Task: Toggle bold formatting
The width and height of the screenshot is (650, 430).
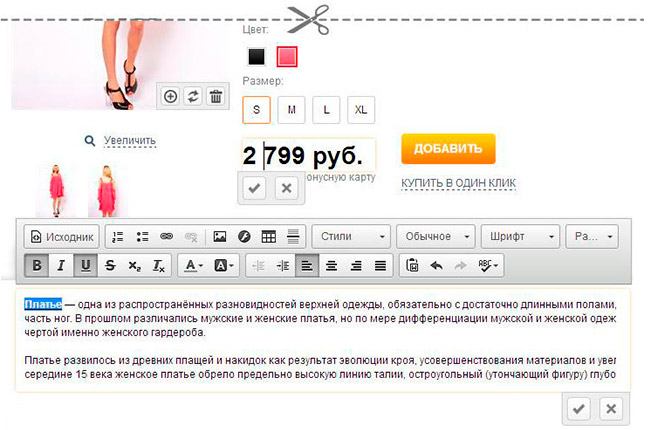Action: pyautogui.click(x=36, y=265)
